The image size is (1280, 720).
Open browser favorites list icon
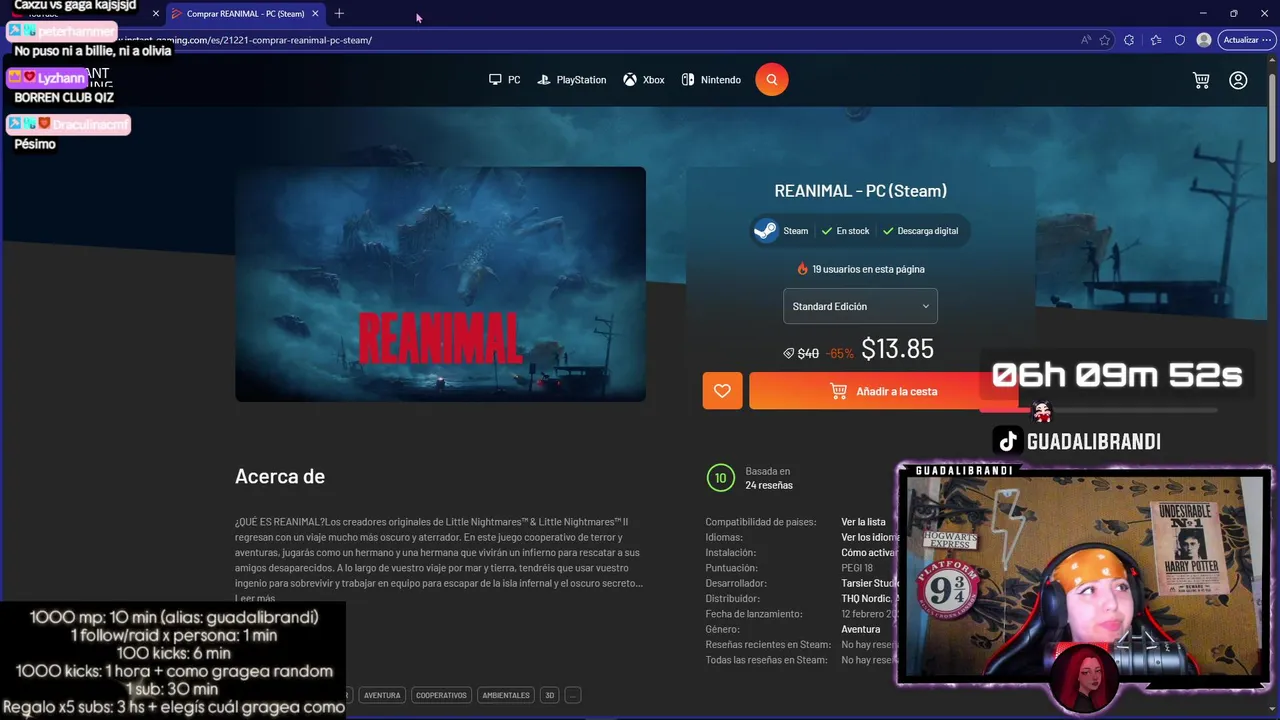(1156, 40)
